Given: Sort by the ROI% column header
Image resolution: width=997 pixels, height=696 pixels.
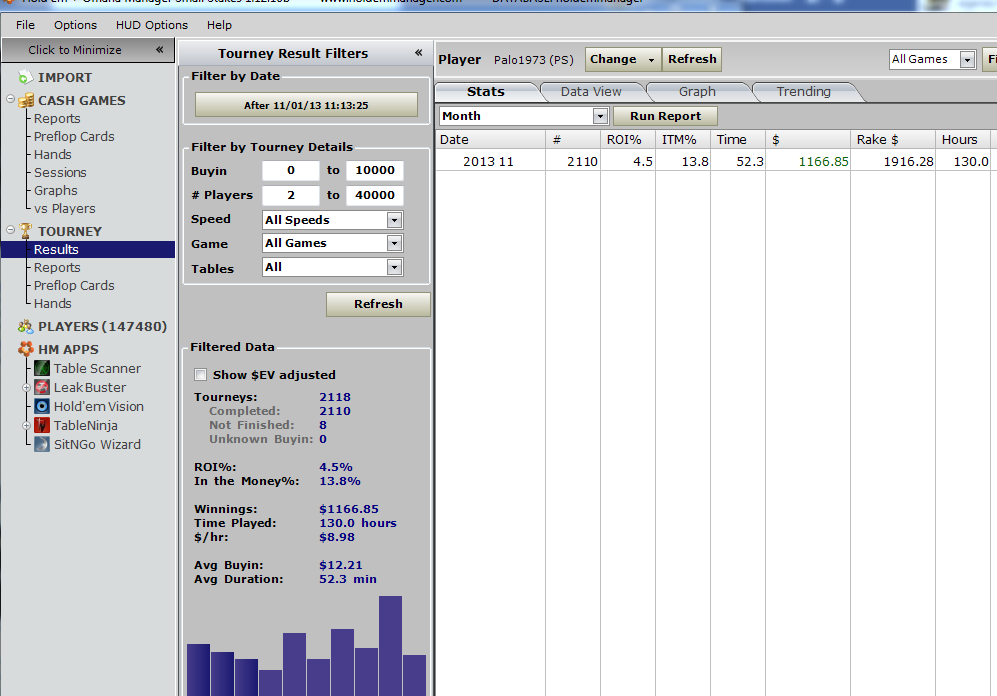Looking at the screenshot, I should pyautogui.click(x=628, y=140).
